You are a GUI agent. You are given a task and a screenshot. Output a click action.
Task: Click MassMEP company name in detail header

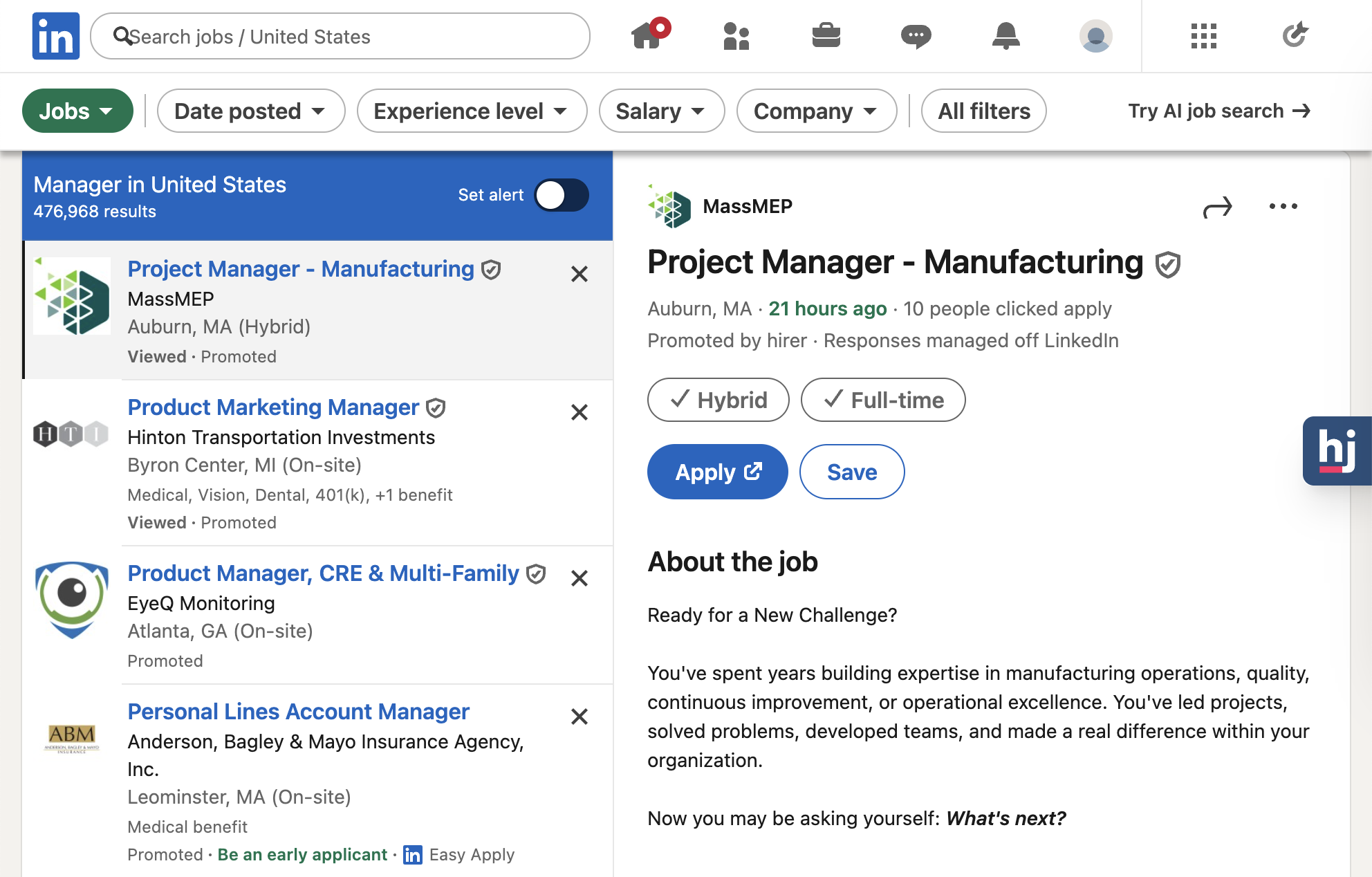point(748,206)
